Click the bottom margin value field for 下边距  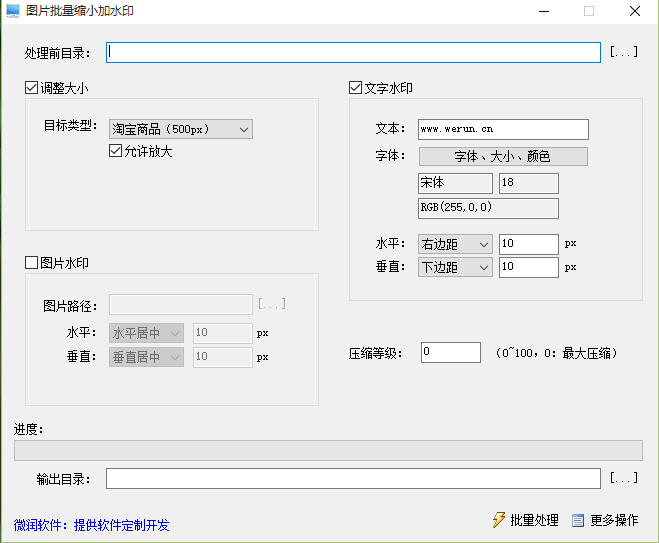pos(529,267)
